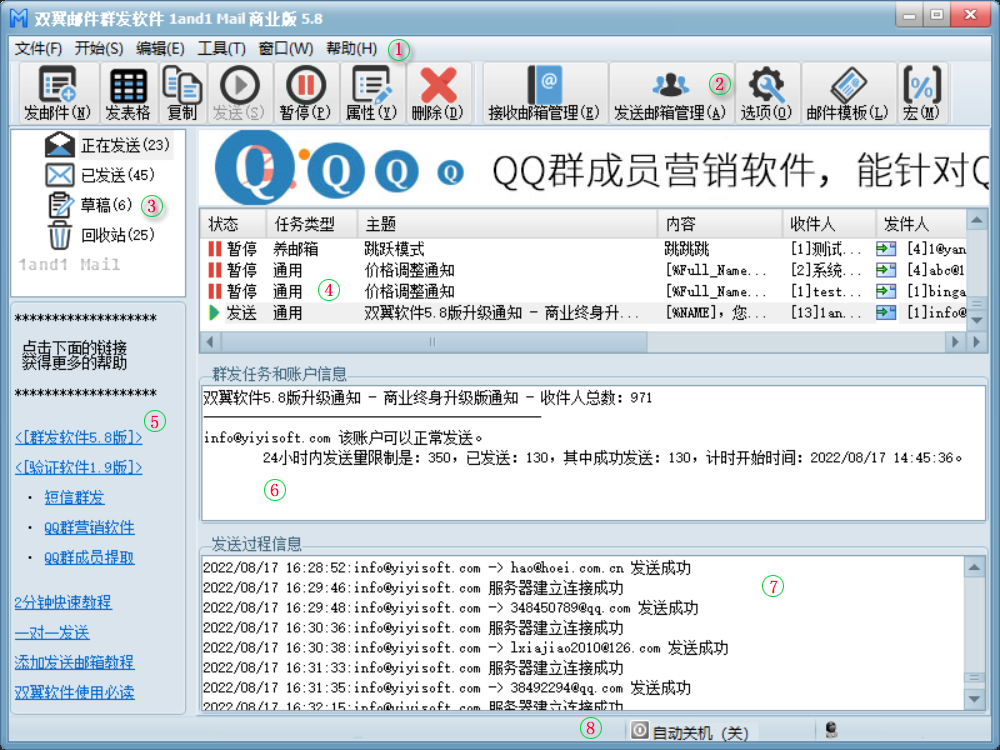Viewport: 1000px width, 750px height.
Task: Select the recipient cell reading [2]系统...
Action: 826,270
